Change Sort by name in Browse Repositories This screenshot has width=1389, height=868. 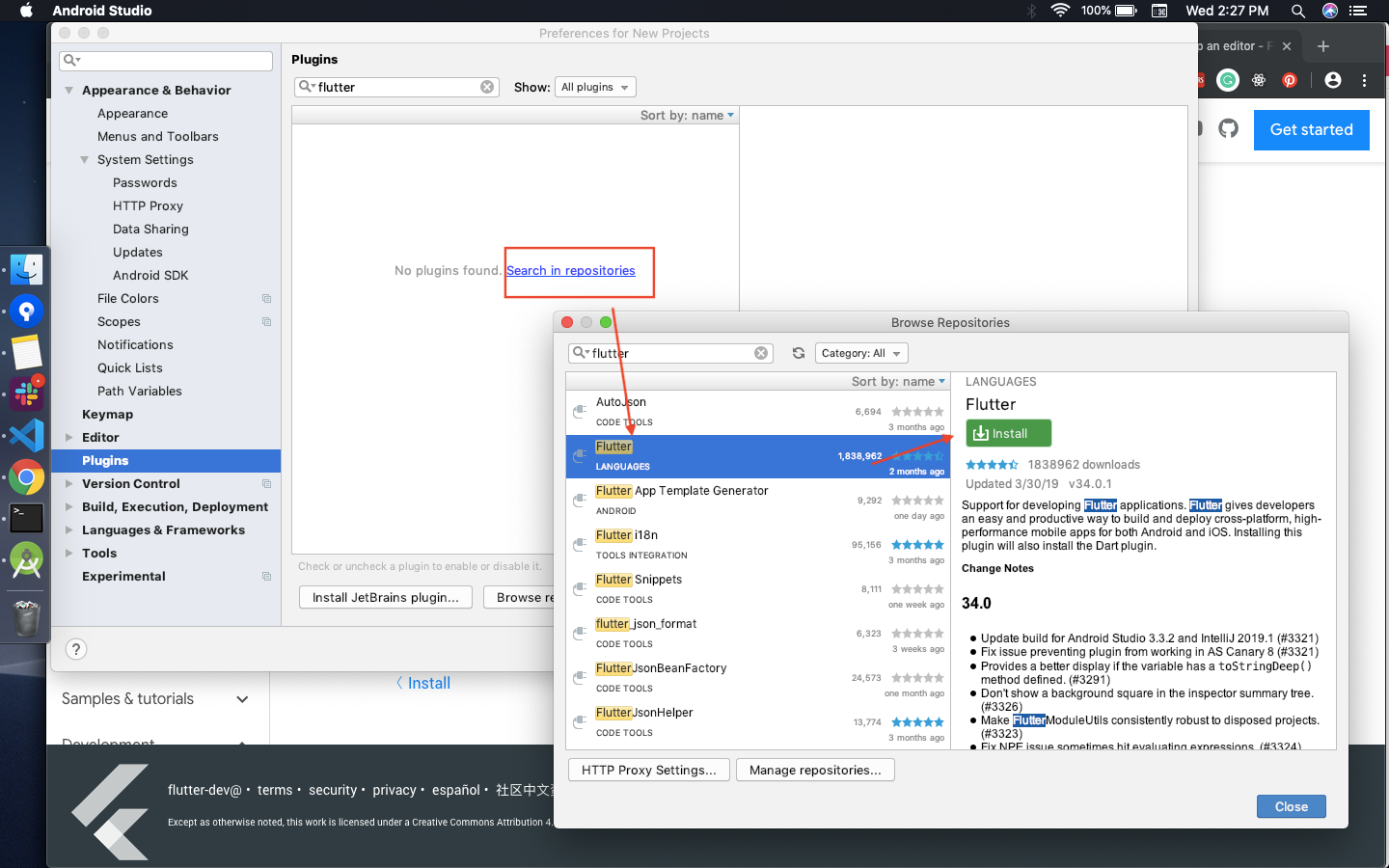(898, 382)
